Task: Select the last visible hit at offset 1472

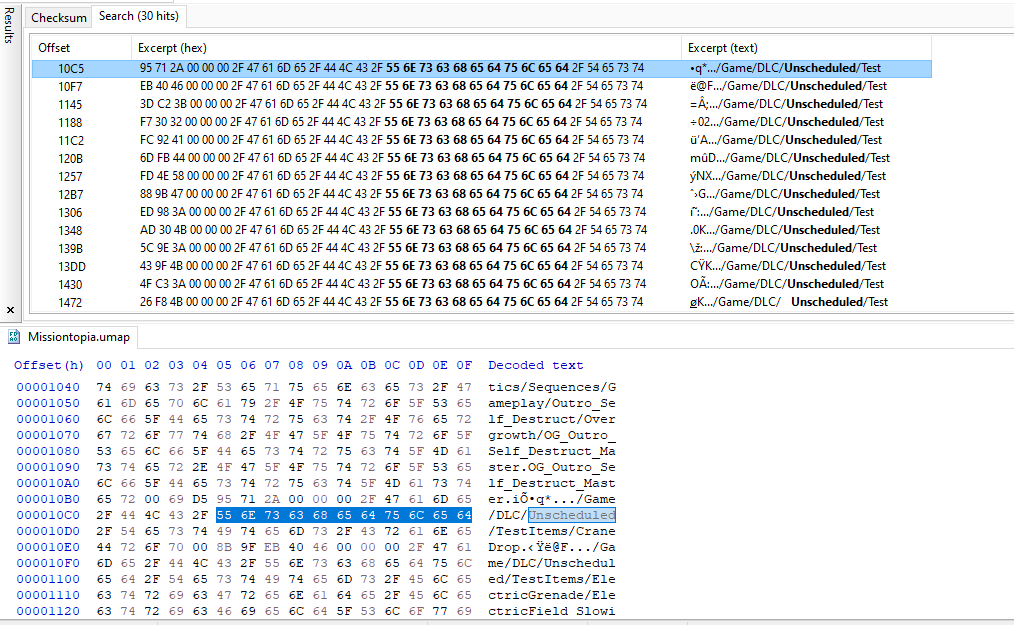Action: [72, 302]
